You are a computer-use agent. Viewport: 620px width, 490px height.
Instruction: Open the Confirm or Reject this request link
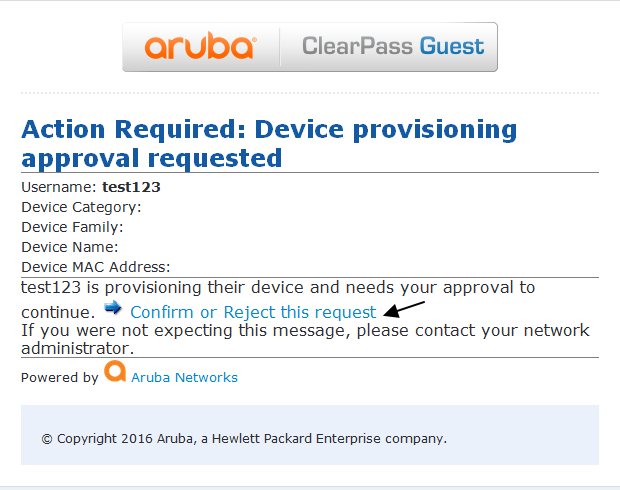[x=253, y=312]
